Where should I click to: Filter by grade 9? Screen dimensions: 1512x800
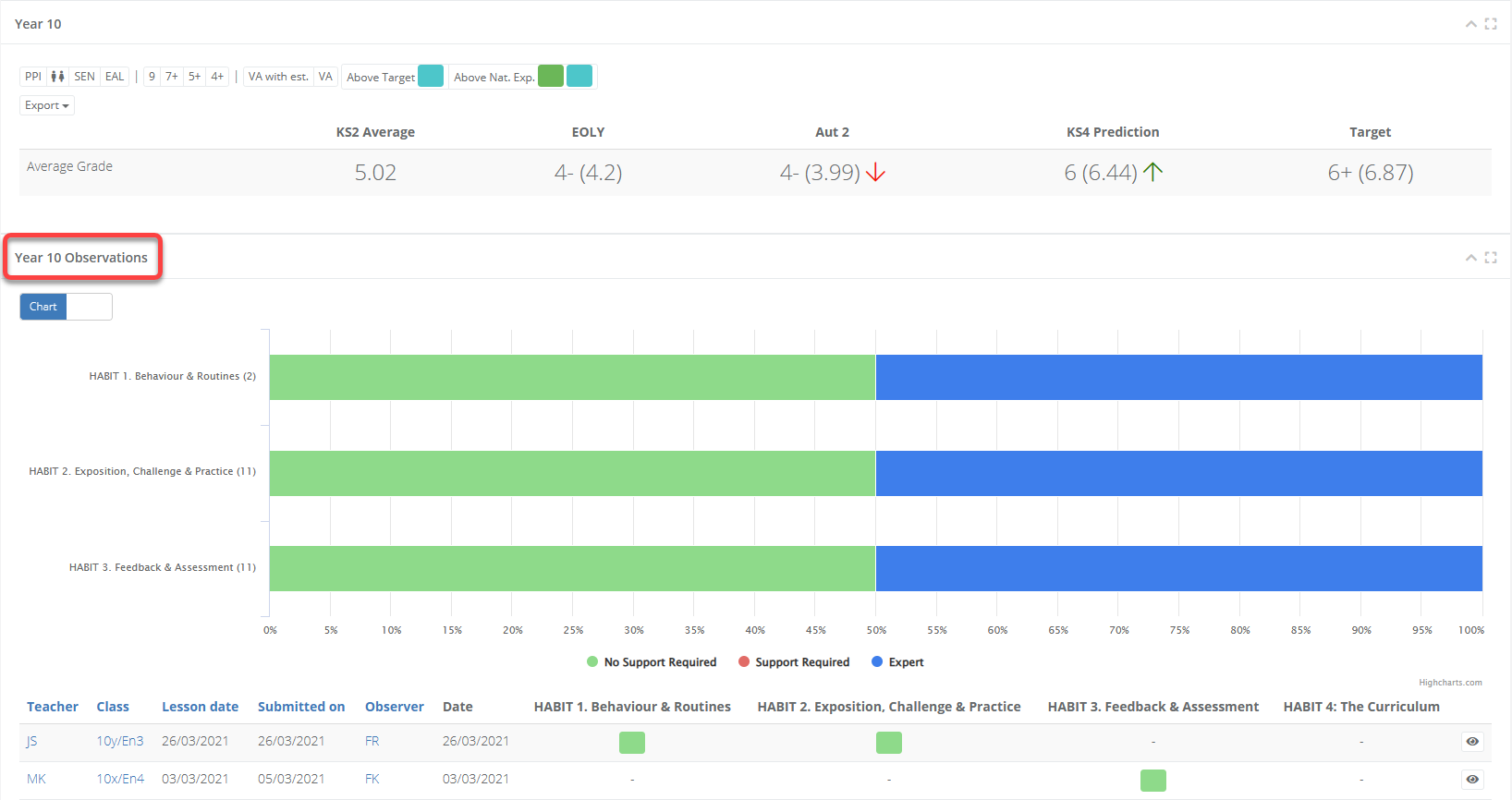point(152,77)
